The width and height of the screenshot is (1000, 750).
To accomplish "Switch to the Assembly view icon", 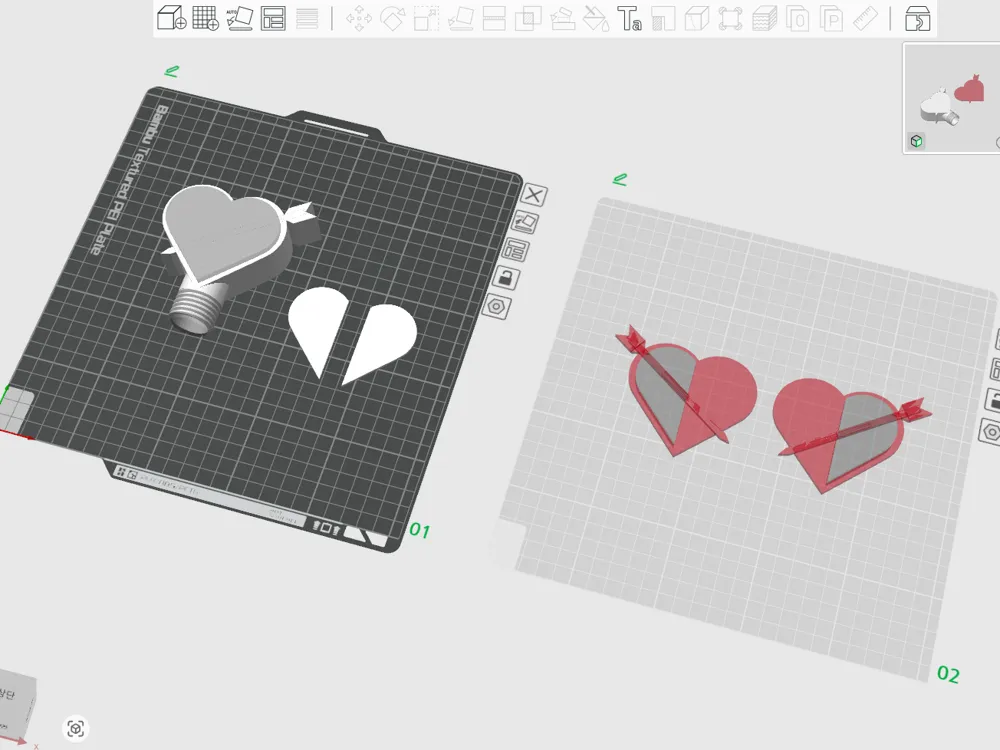I will 918,18.
